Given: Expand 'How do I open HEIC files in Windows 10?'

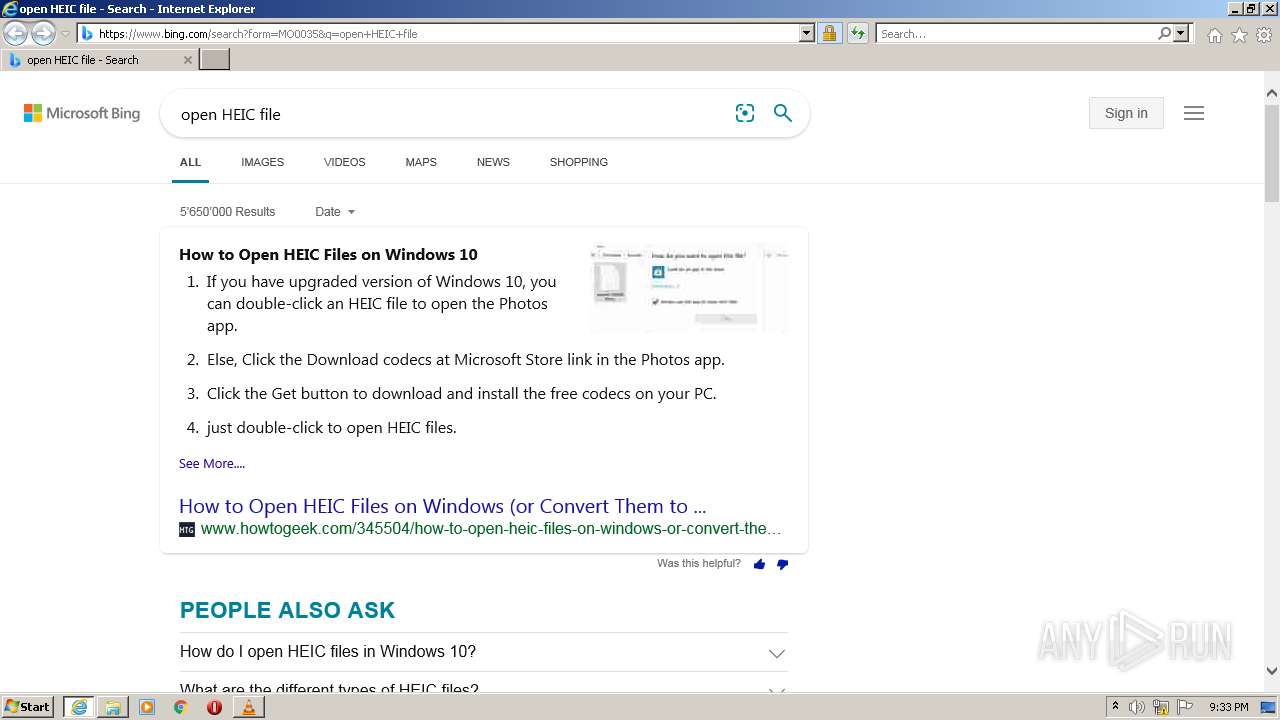Looking at the screenshot, I should [483, 652].
